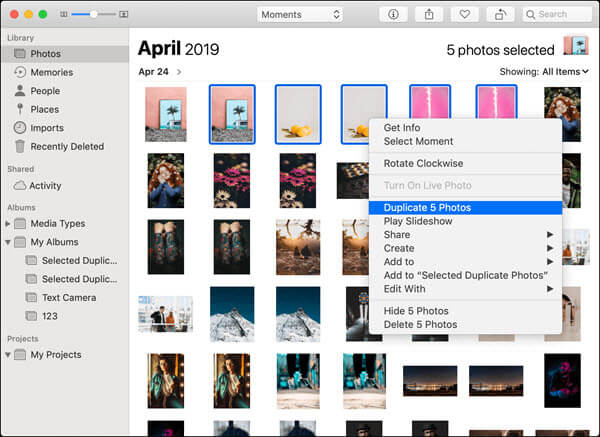Screen dimensions: 600x437
Task: Click the Recently Deleted trash icon
Action: coord(20,146)
